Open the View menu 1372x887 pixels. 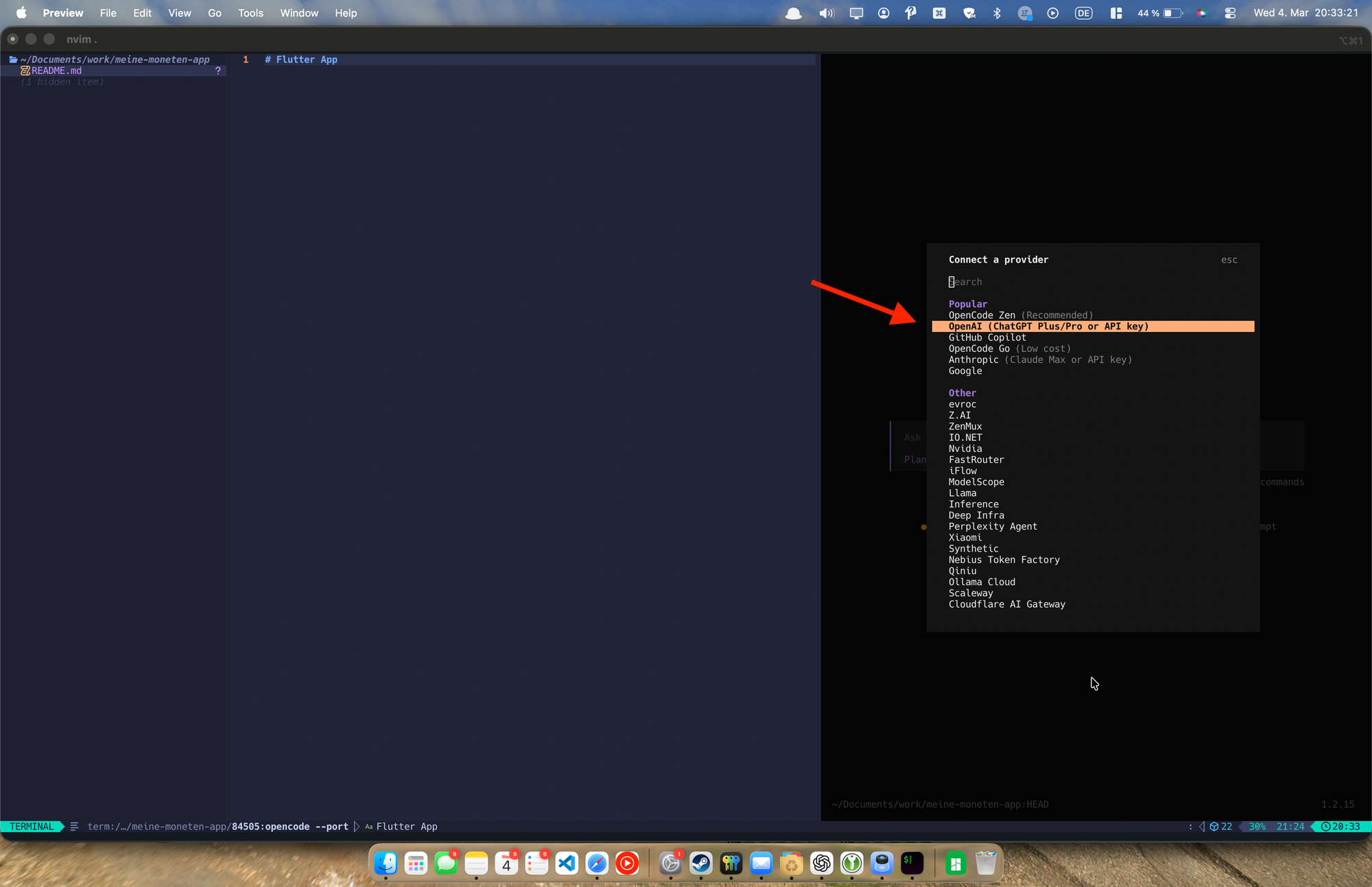[179, 13]
